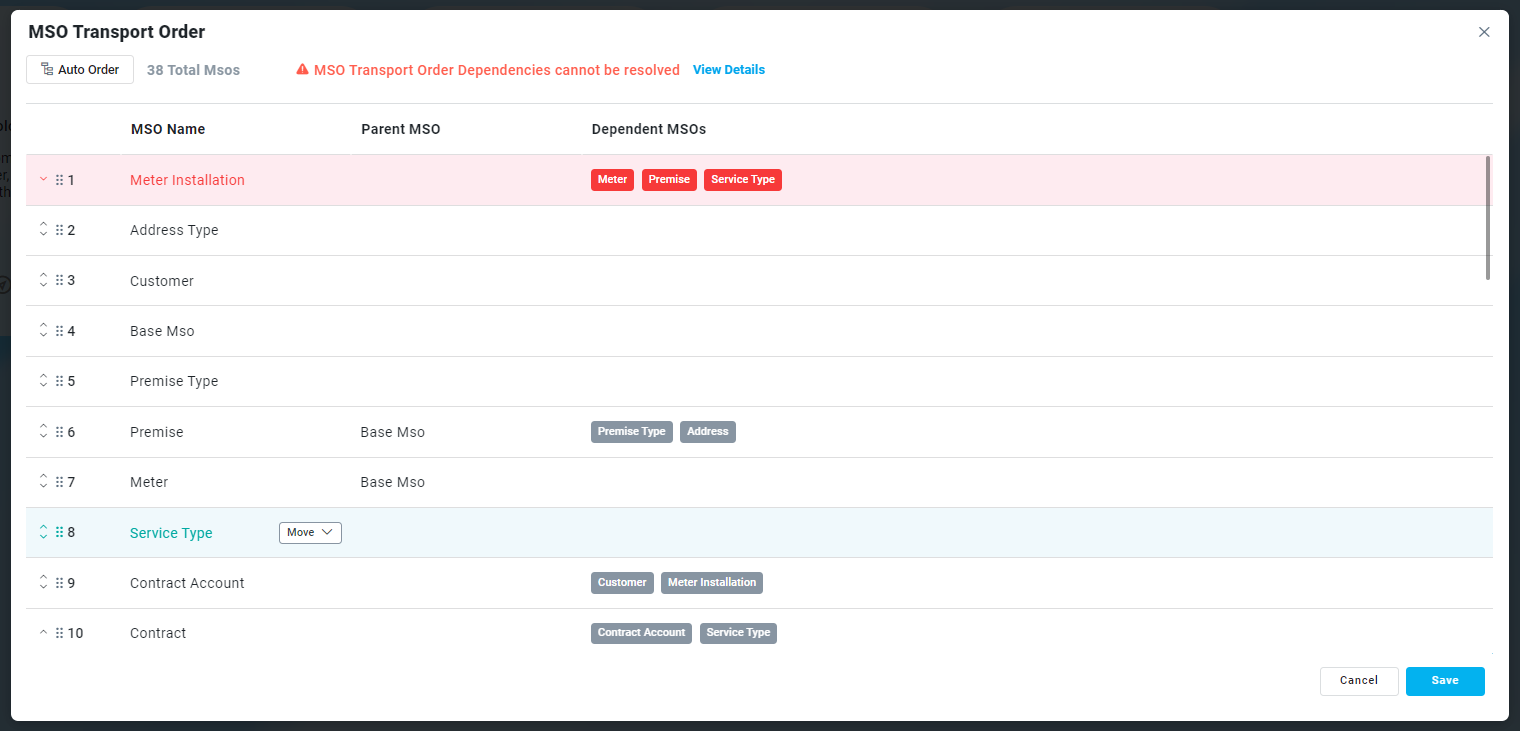This screenshot has width=1520, height=731.
Task: Click the drag handle for Contract Account row
Action: pos(59,583)
